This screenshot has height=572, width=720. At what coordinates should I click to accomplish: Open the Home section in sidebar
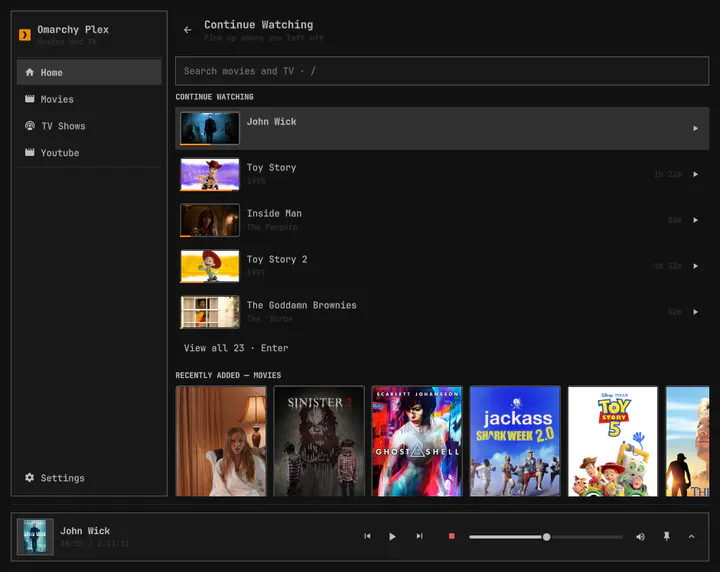89,72
